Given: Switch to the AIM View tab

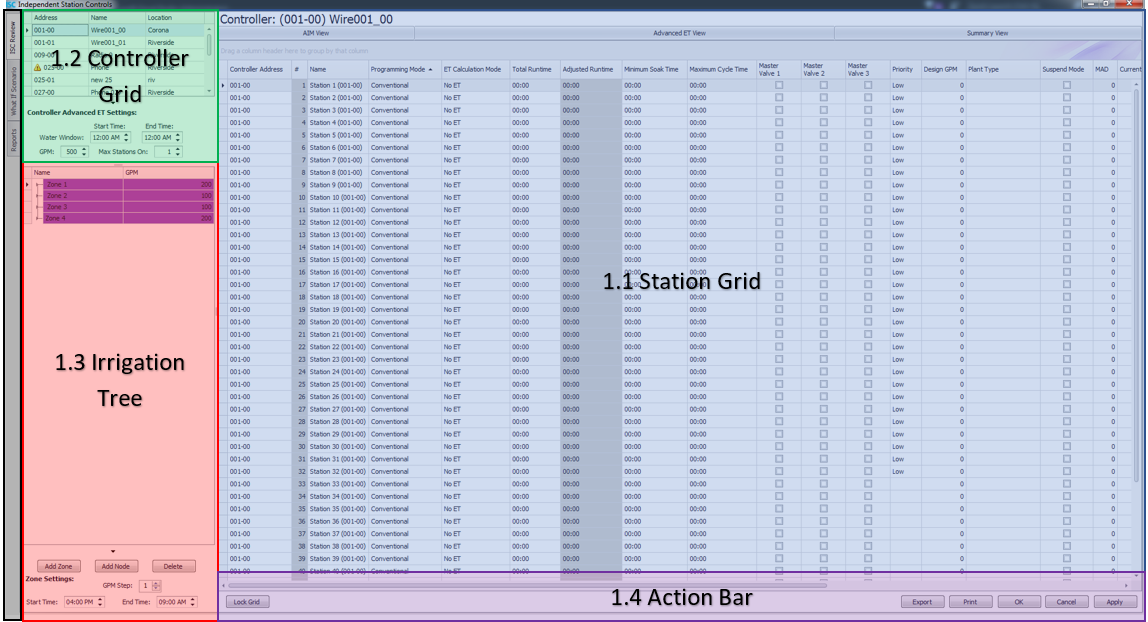Looking at the screenshot, I should (316, 33).
